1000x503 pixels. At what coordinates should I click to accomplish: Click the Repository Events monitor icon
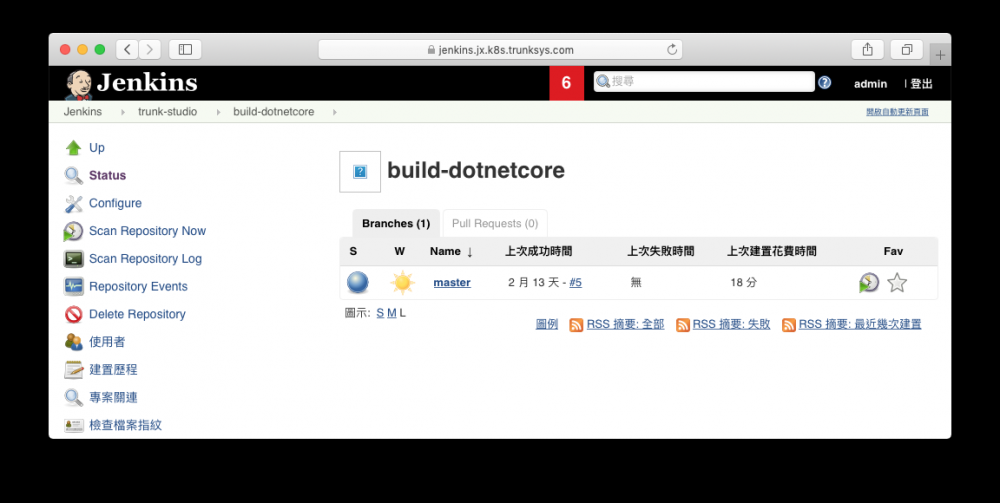coord(73,286)
